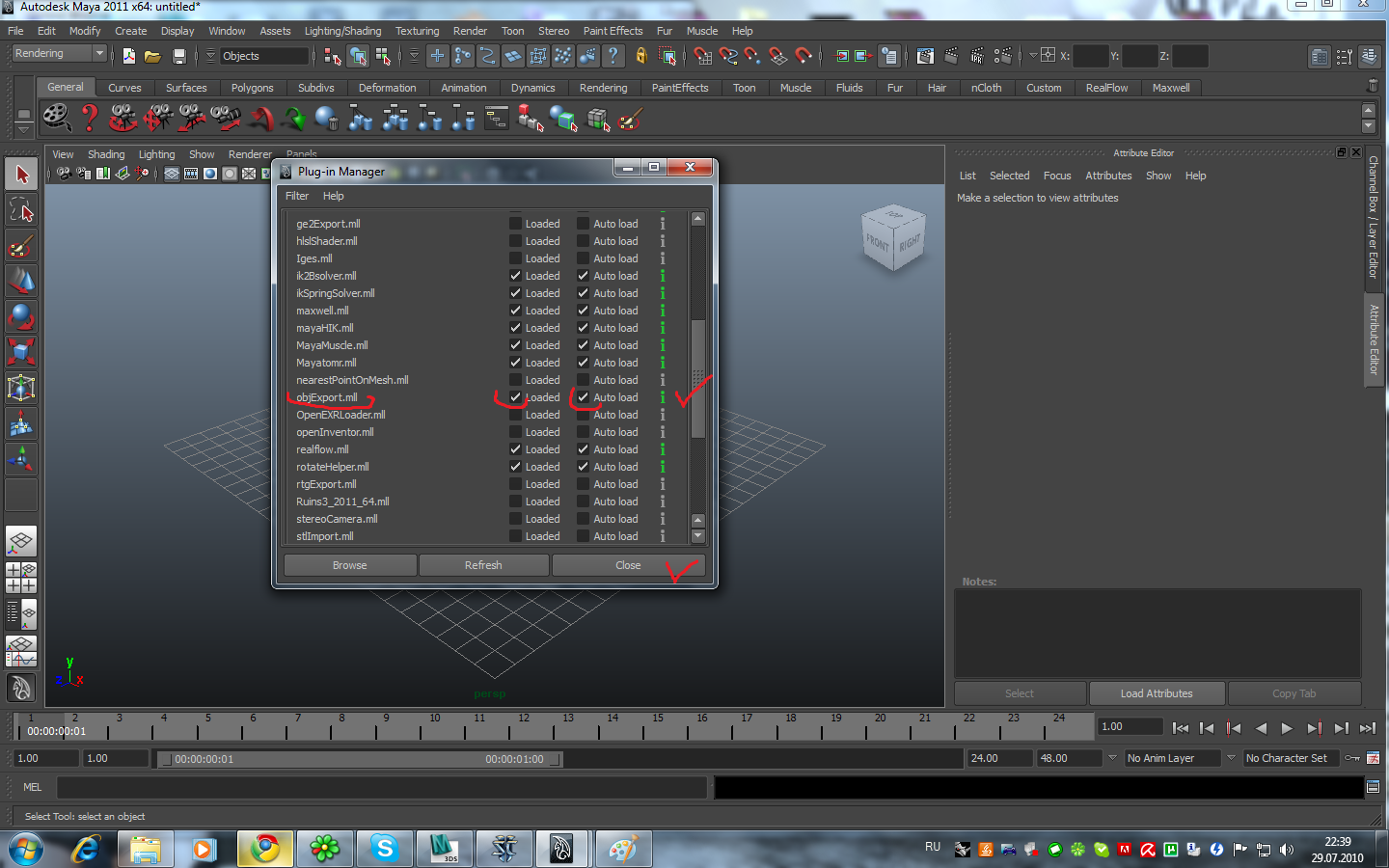
Task: Open the Window menu
Action: (227, 31)
